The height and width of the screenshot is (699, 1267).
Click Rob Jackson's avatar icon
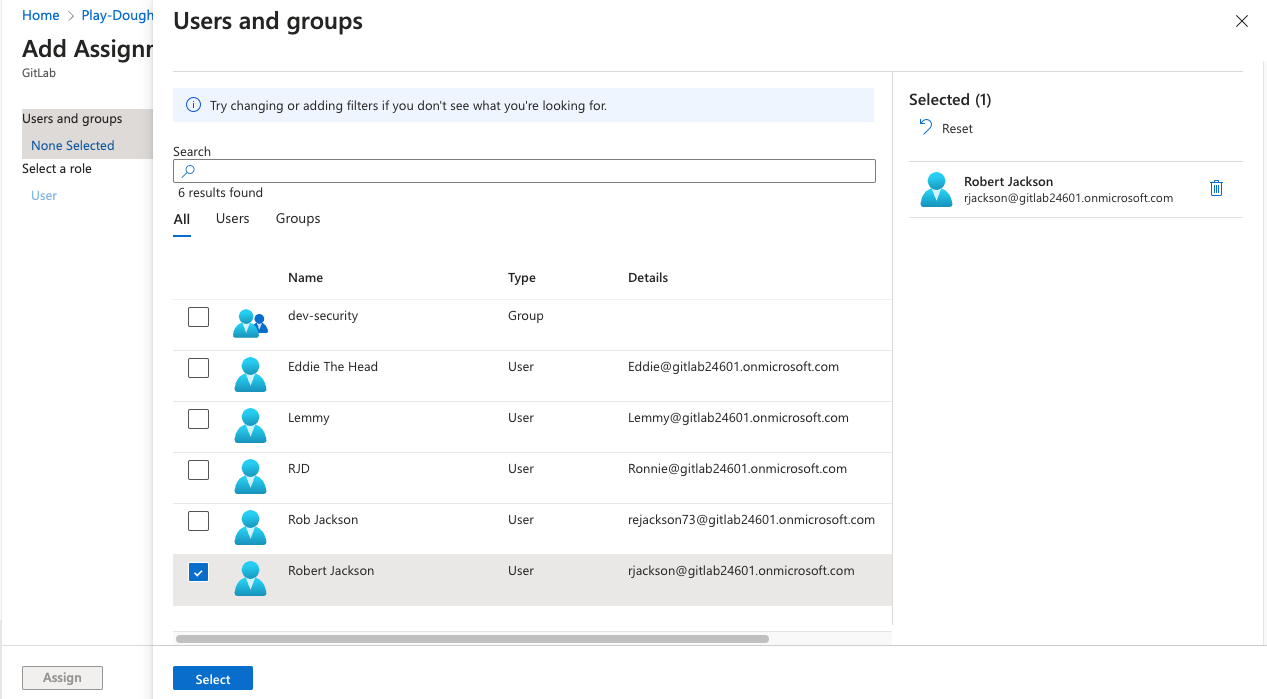pos(249,527)
